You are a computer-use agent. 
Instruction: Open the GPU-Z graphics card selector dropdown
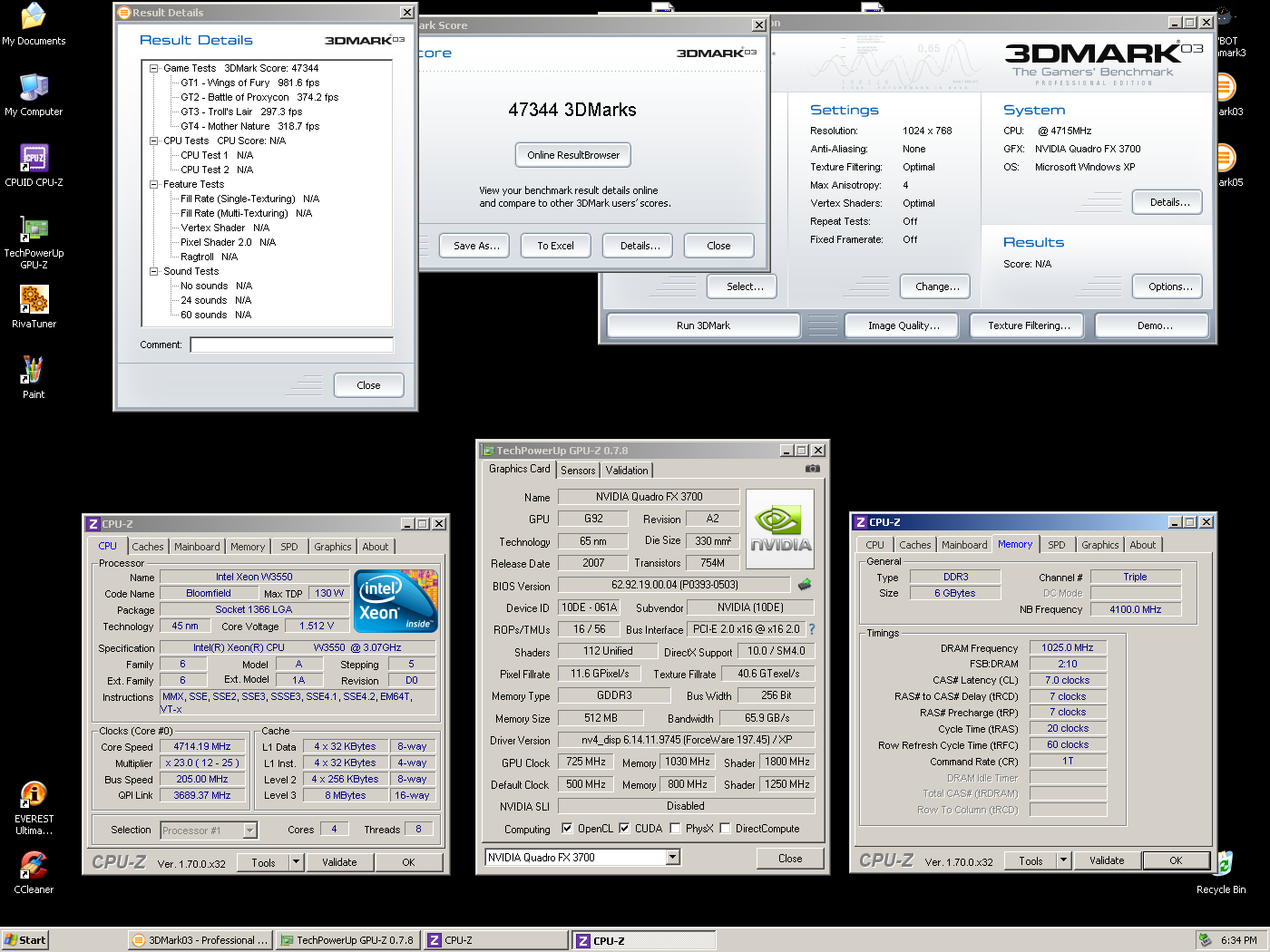672,858
